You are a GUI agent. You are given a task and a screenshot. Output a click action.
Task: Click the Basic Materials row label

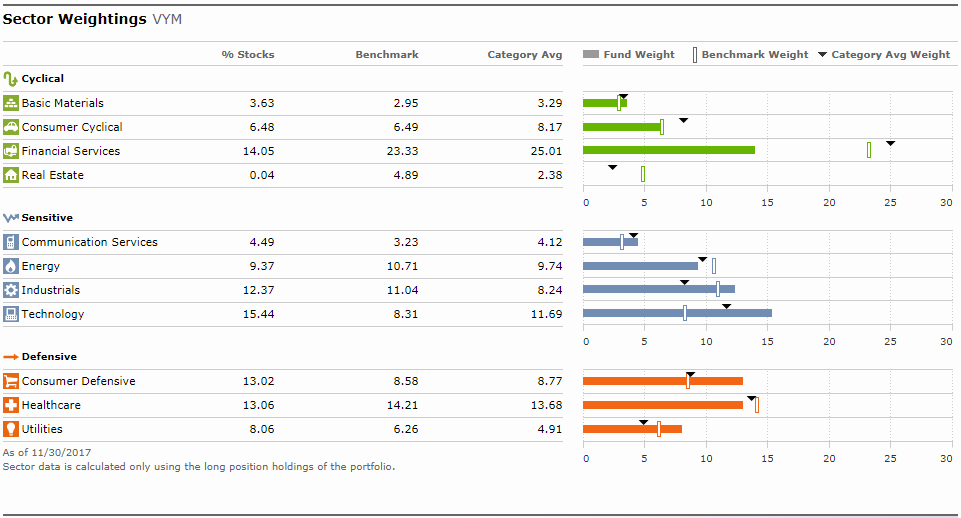pyautogui.click(x=63, y=103)
